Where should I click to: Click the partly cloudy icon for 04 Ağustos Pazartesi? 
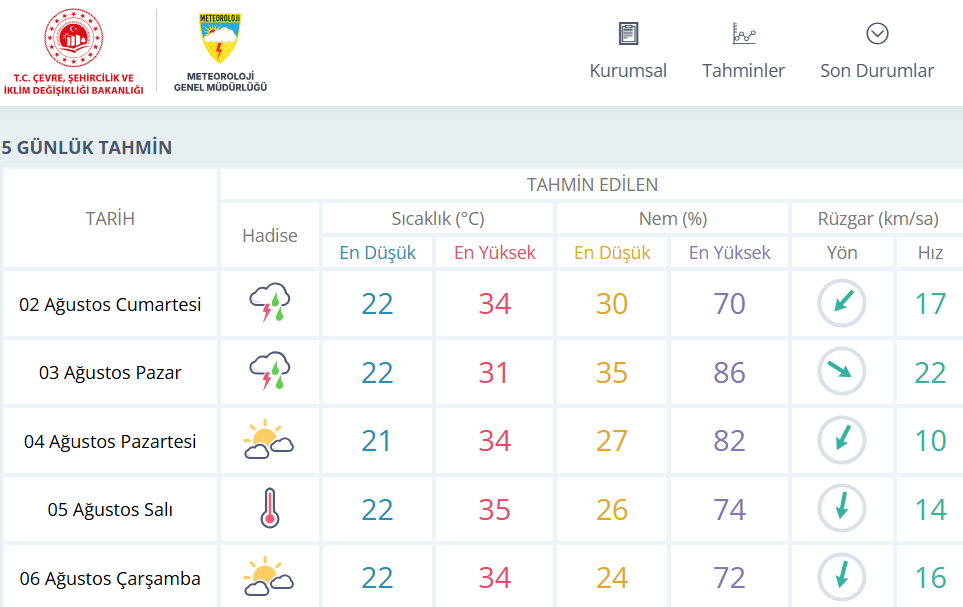268,440
